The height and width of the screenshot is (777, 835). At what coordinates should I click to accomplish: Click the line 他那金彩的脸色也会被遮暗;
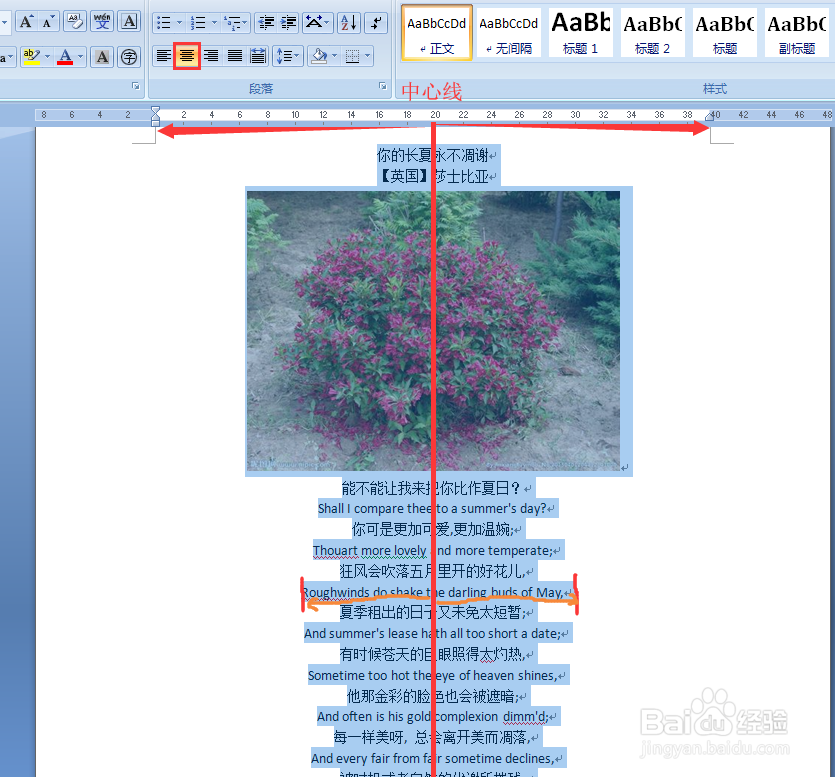click(x=432, y=697)
